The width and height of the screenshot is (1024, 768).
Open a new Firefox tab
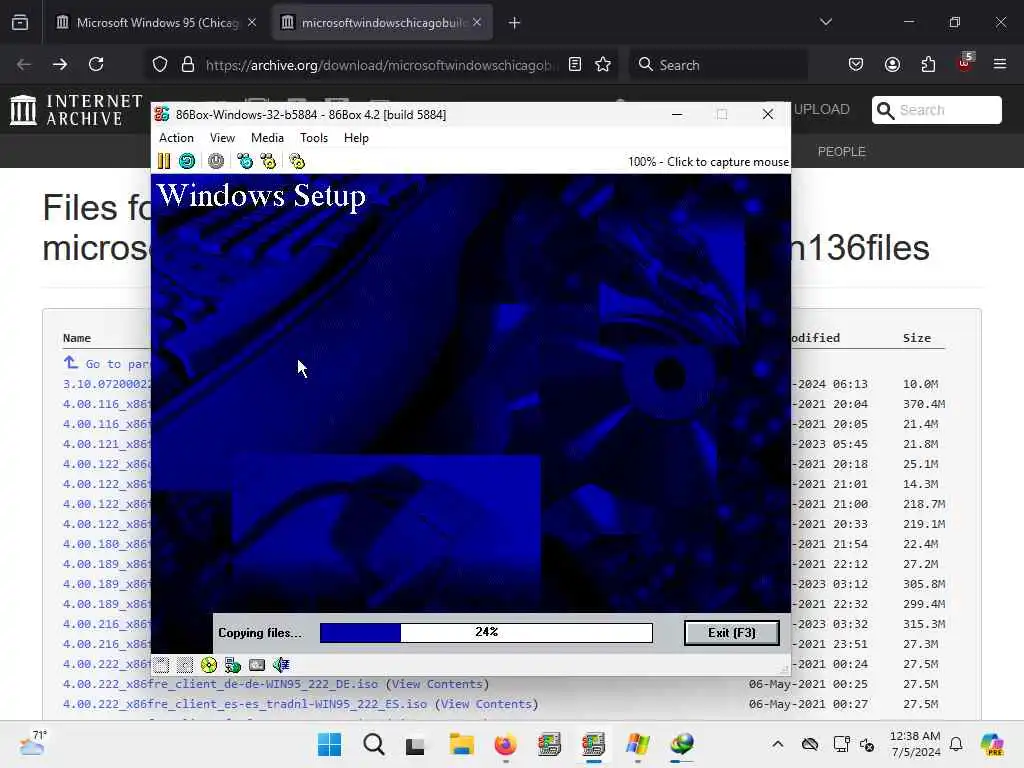(x=515, y=23)
